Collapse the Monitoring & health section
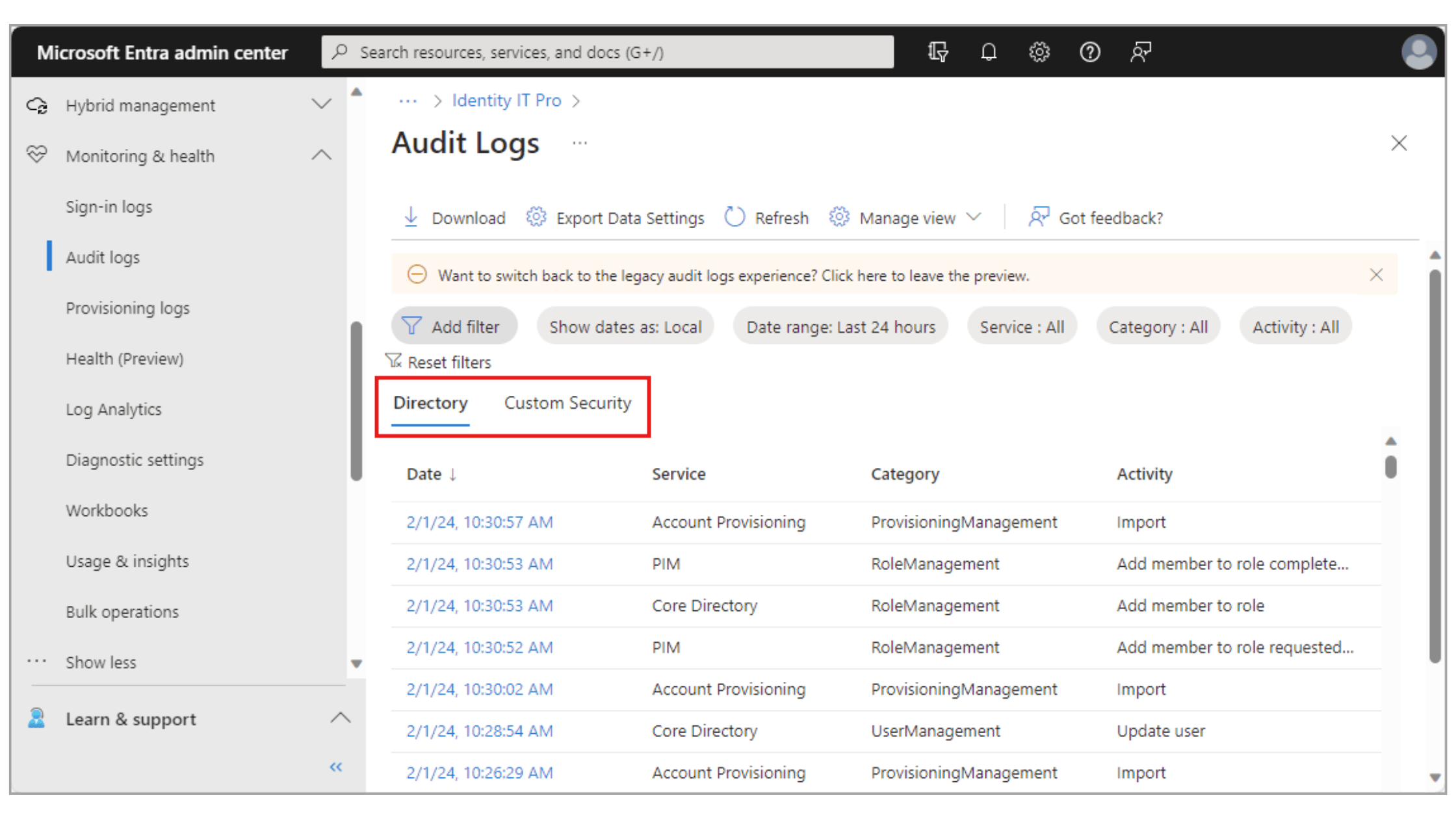The width and height of the screenshot is (1456, 819). coord(322,155)
